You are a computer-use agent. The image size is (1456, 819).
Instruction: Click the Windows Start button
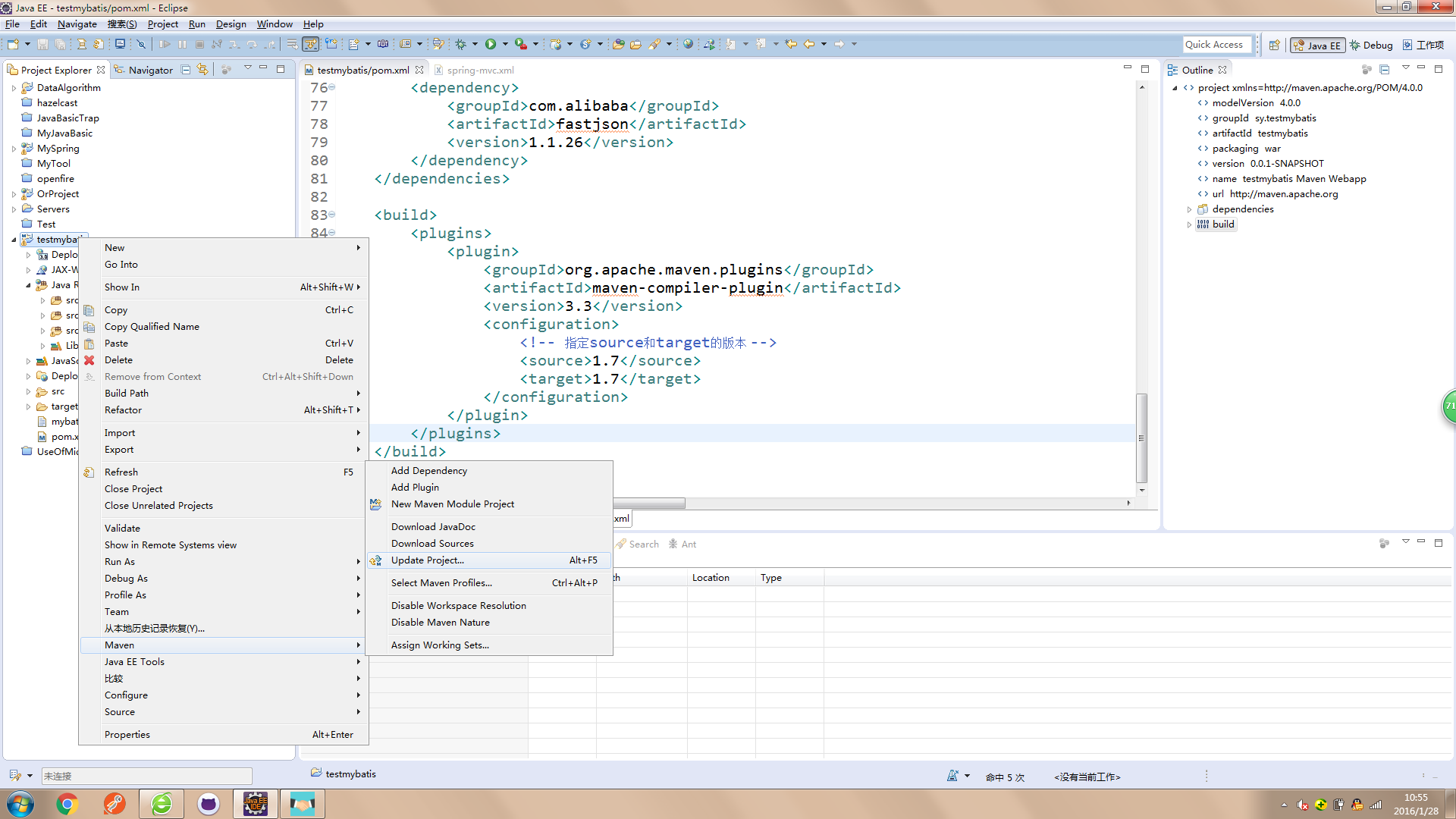[20, 804]
